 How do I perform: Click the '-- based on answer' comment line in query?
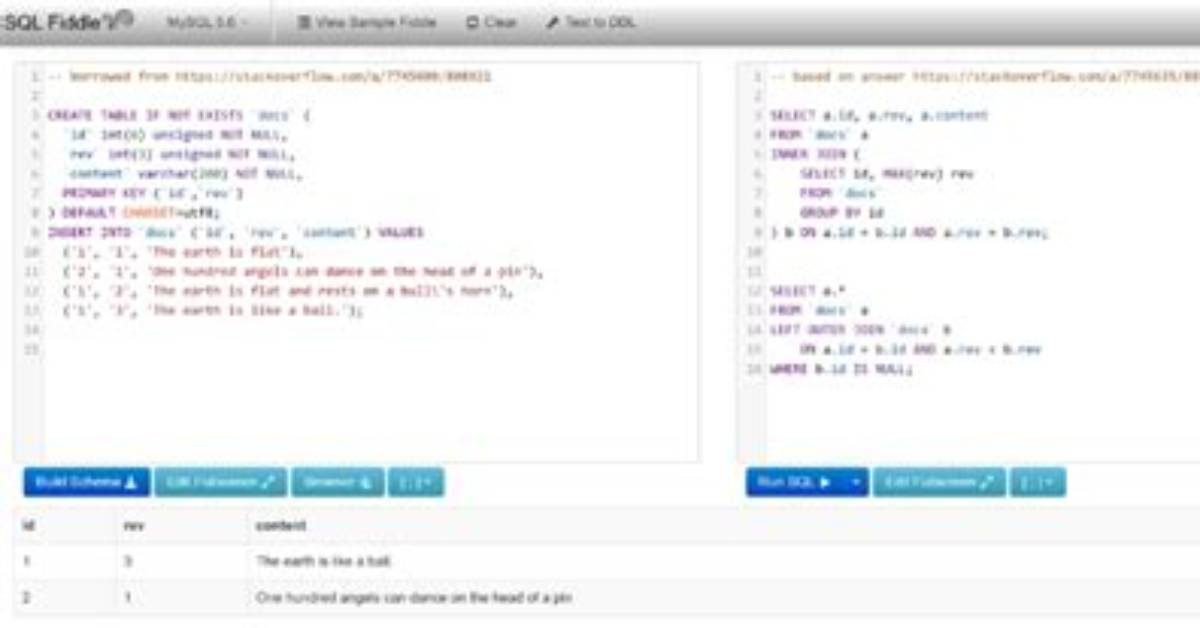coord(984,76)
